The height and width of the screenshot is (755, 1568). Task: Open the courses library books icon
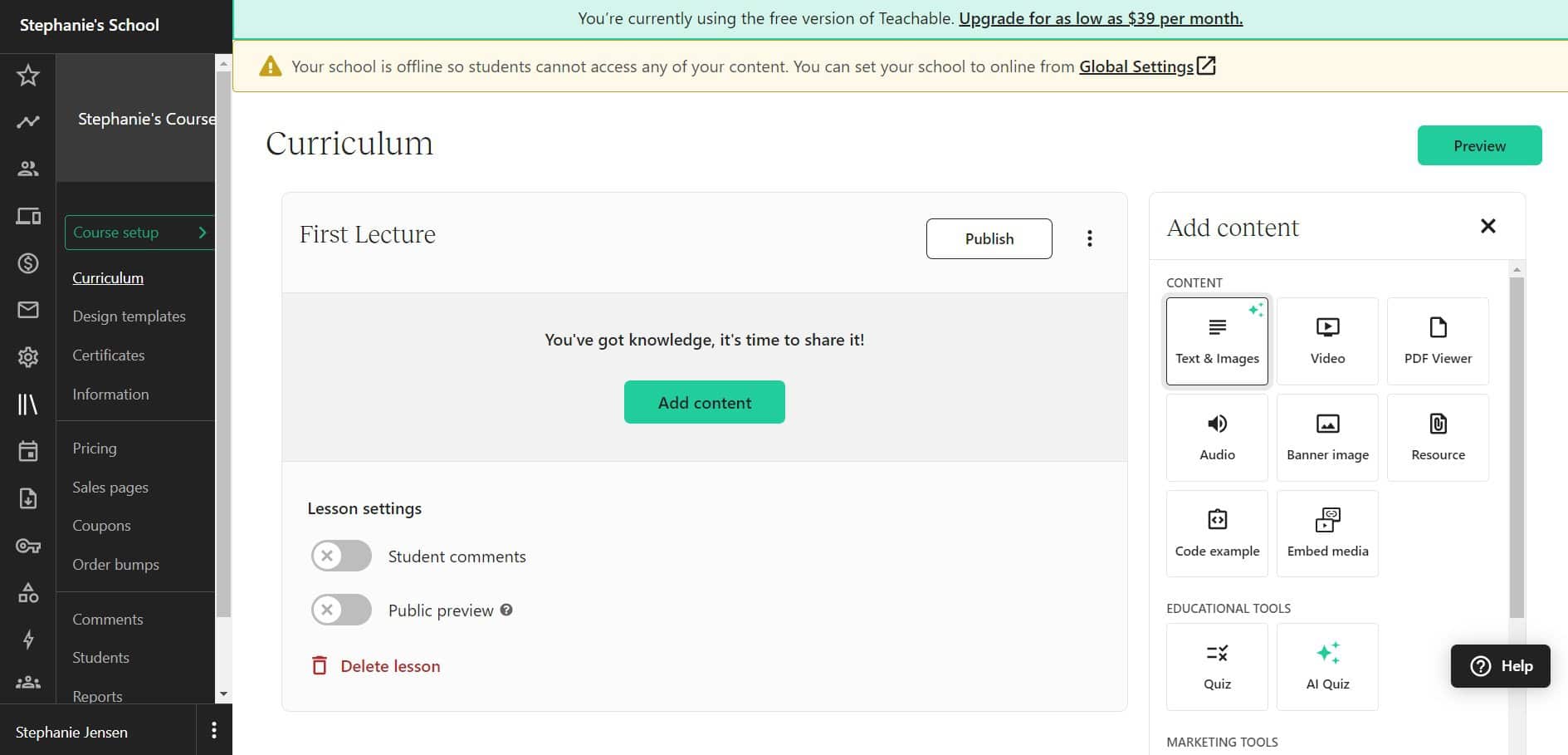[28, 404]
